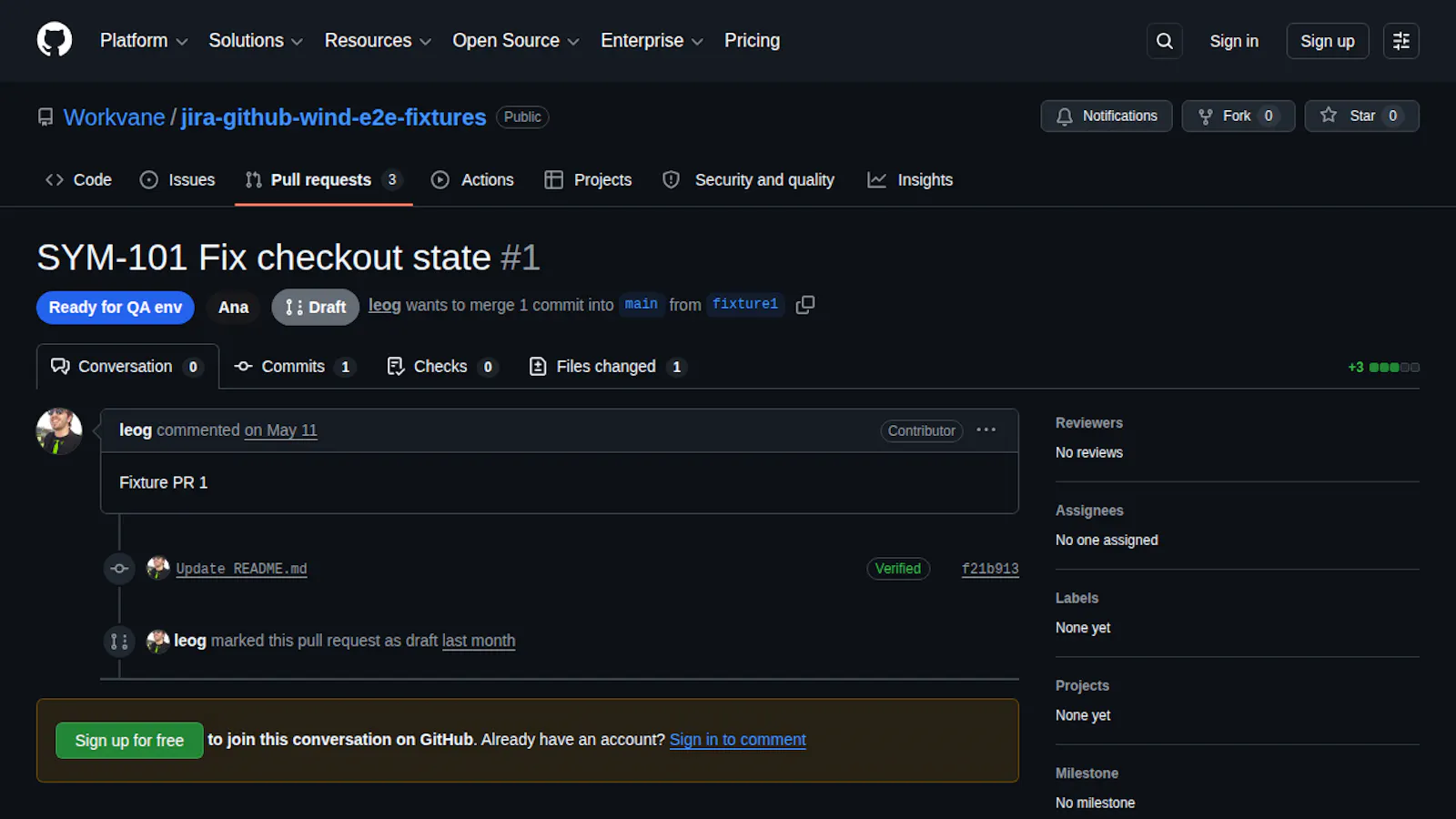Open the Code tab
The height and width of the screenshot is (819, 1456).
click(x=78, y=180)
